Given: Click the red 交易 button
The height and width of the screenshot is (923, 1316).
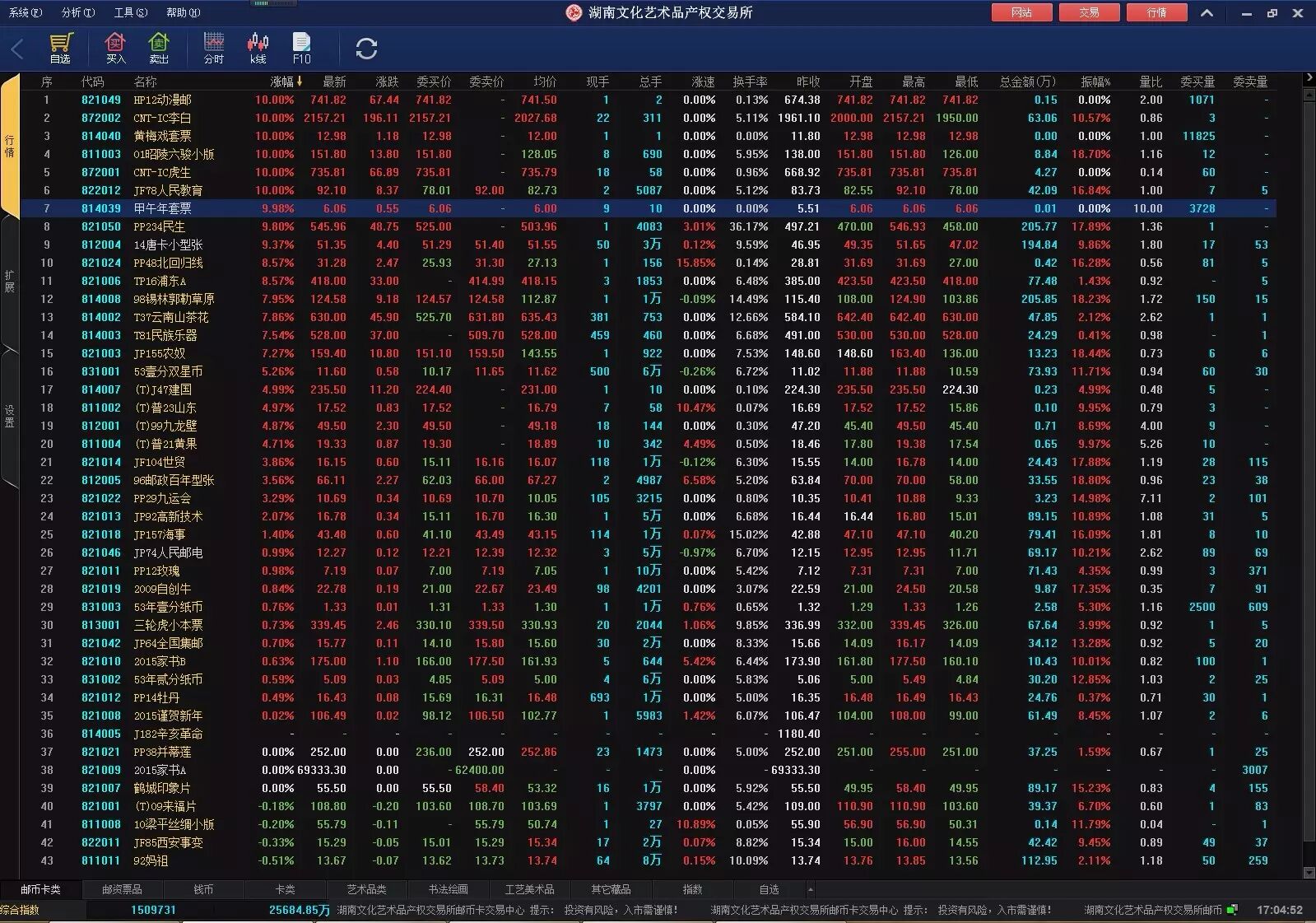Looking at the screenshot, I should coord(1089,12).
